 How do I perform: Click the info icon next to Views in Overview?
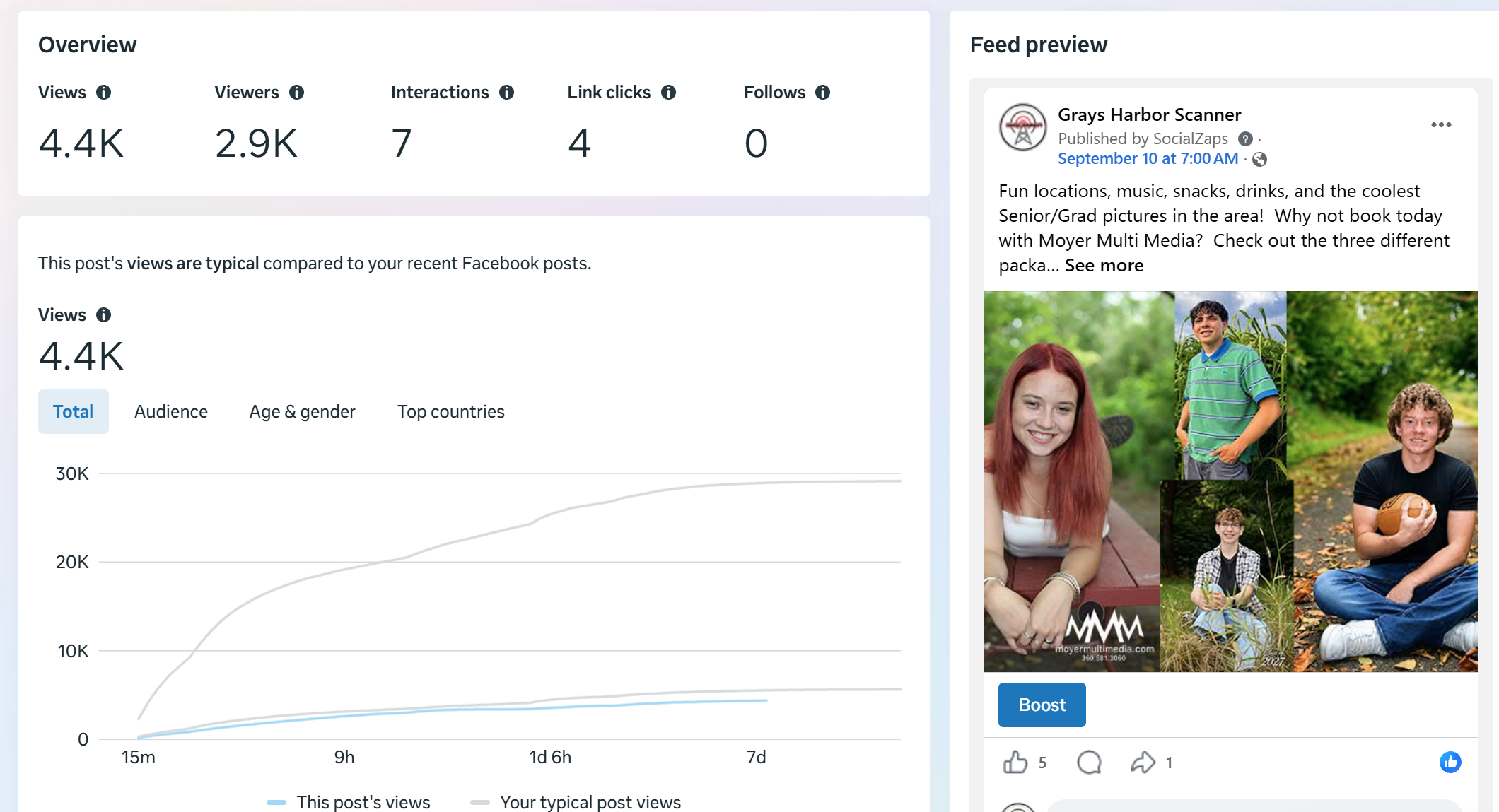(103, 93)
